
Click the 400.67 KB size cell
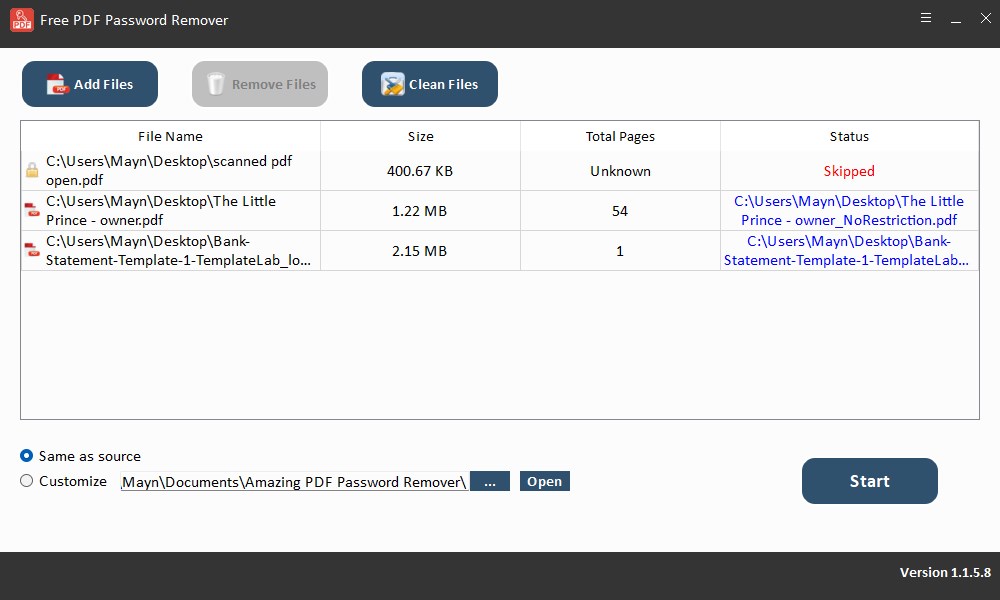(420, 171)
